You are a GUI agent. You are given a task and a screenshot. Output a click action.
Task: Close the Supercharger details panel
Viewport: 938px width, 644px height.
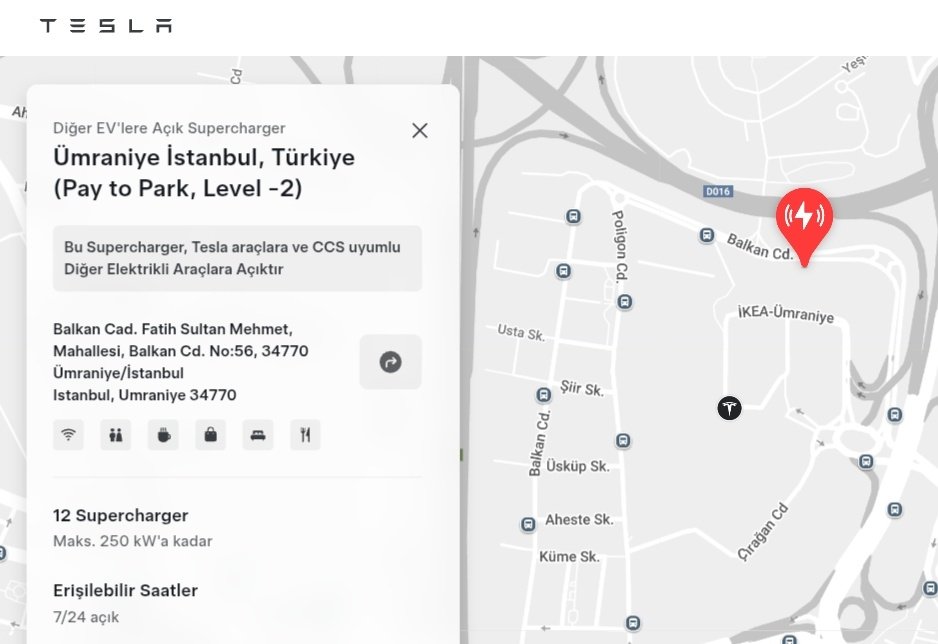(x=420, y=130)
